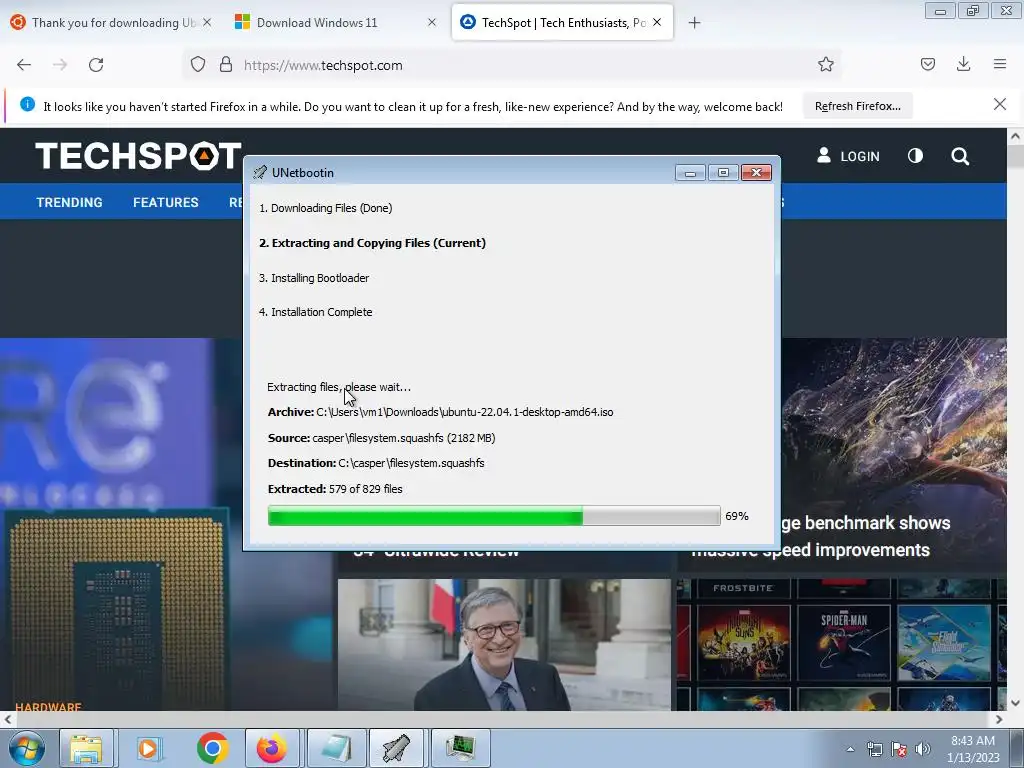Click the 69% progress label
Screen dimensions: 1024x768
click(737, 516)
